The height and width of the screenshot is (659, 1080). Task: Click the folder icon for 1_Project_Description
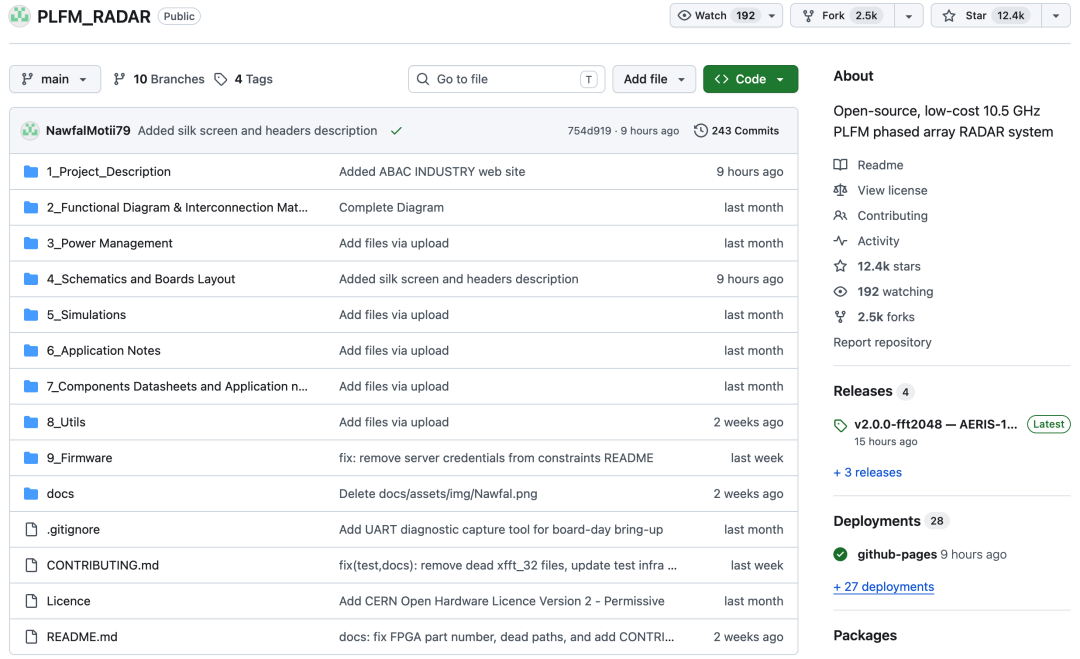31,171
